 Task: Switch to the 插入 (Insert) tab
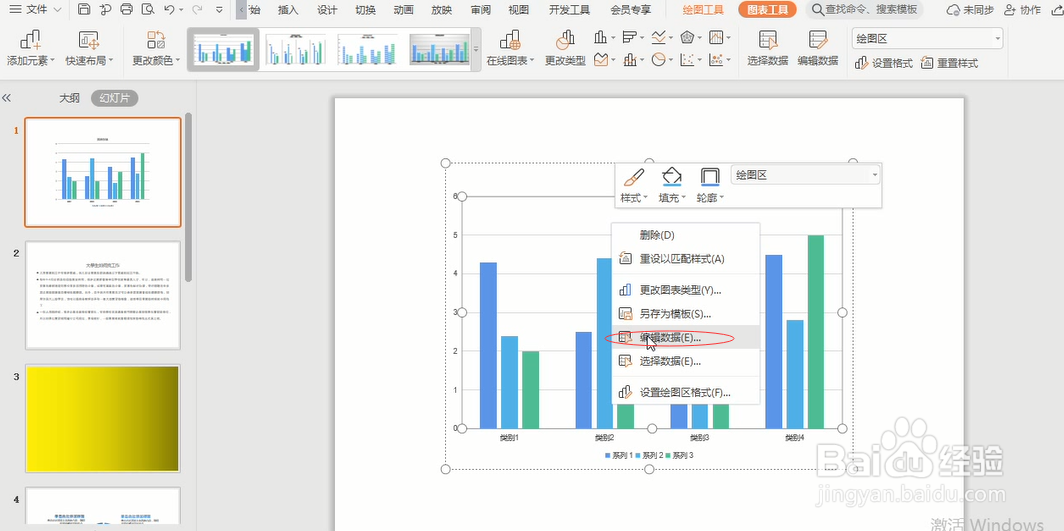288,9
